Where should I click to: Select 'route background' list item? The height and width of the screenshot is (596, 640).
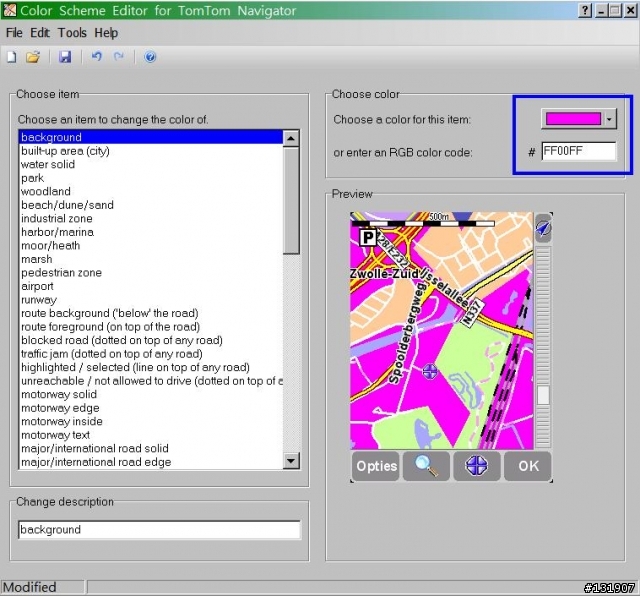point(151,313)
